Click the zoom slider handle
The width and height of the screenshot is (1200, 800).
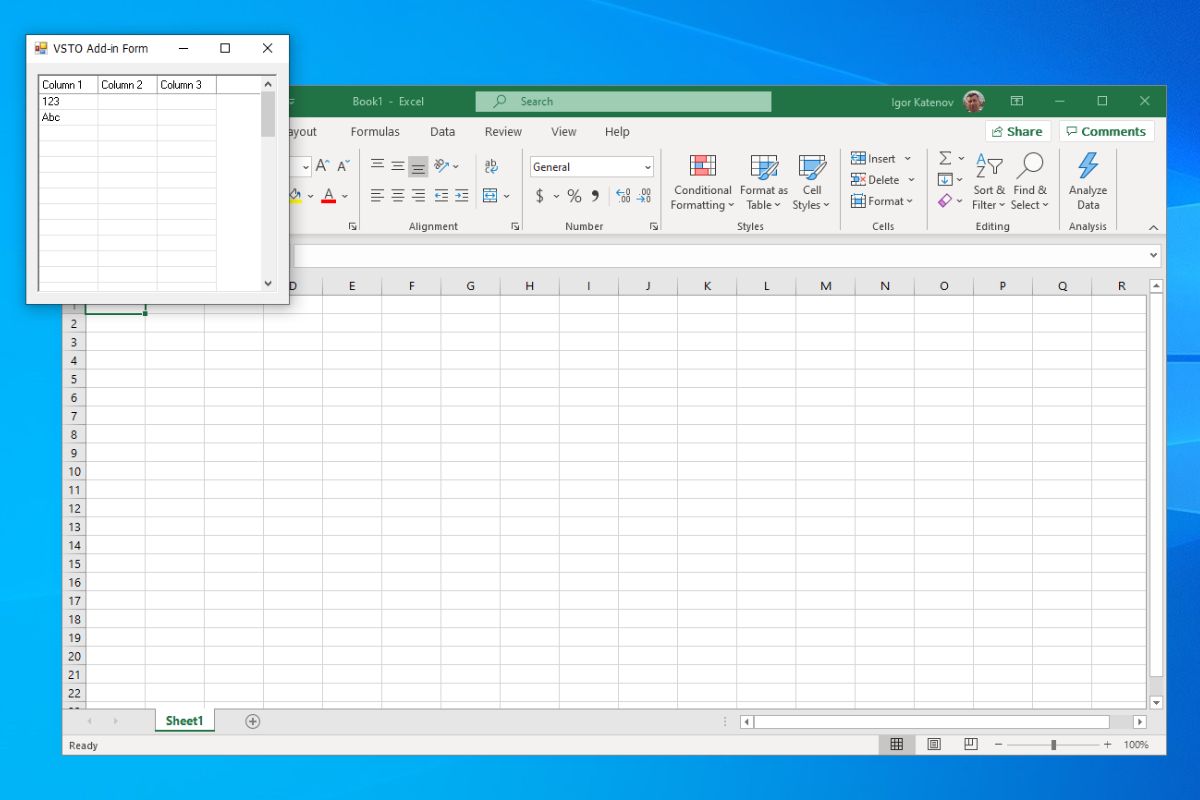click(1053, 745)
